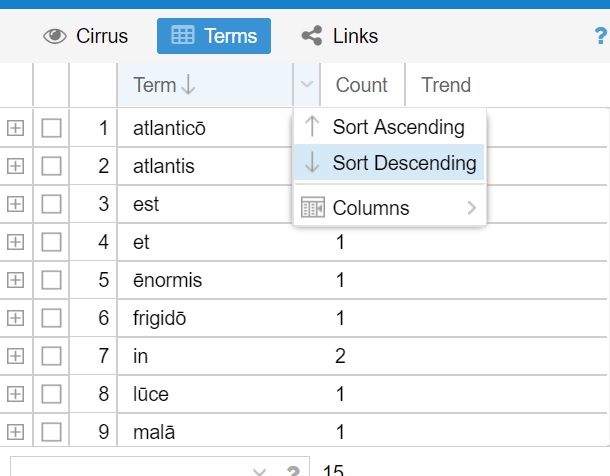
Task: Click the help question mark at top right
Action: click(601, 36)
